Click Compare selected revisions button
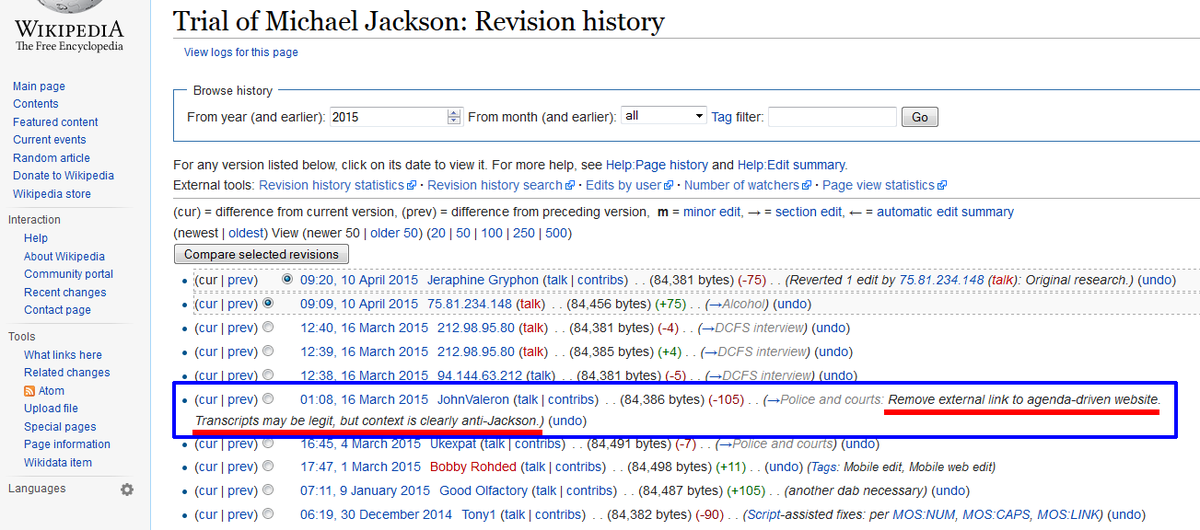Screen dimensions: 1200x530 262,254
